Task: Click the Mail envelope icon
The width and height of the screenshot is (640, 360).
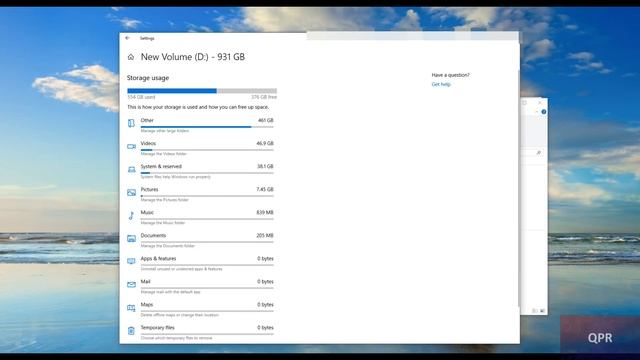Action: pos(131,284)
